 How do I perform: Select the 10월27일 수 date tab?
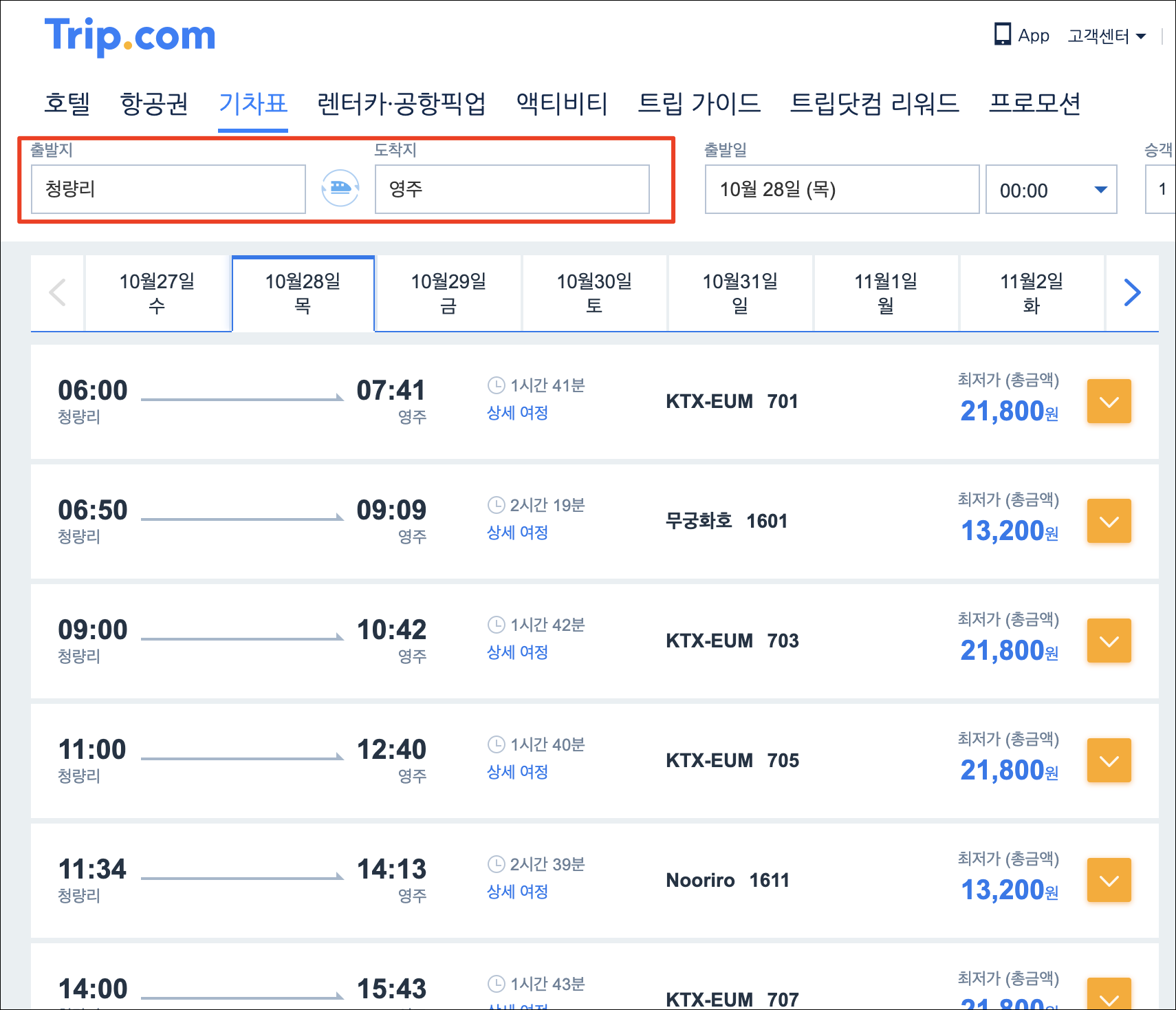pos(157,293)
